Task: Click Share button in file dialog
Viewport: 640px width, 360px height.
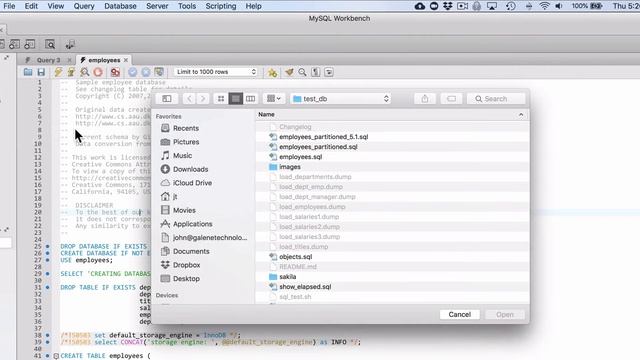Action: pyautogui.click(x=424, y=99)
